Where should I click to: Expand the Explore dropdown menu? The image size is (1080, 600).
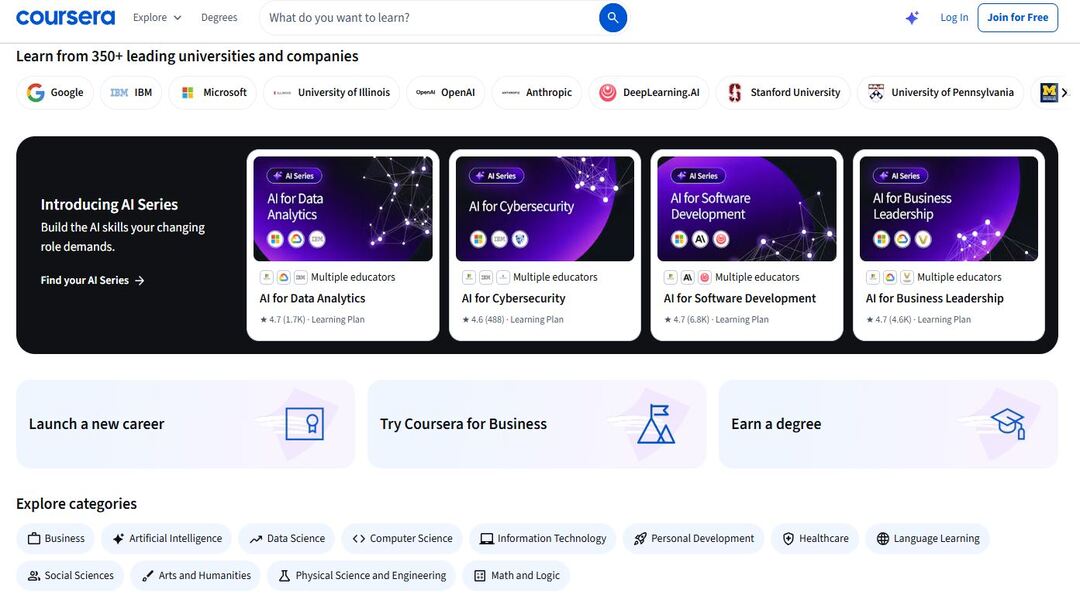(157, 18)
